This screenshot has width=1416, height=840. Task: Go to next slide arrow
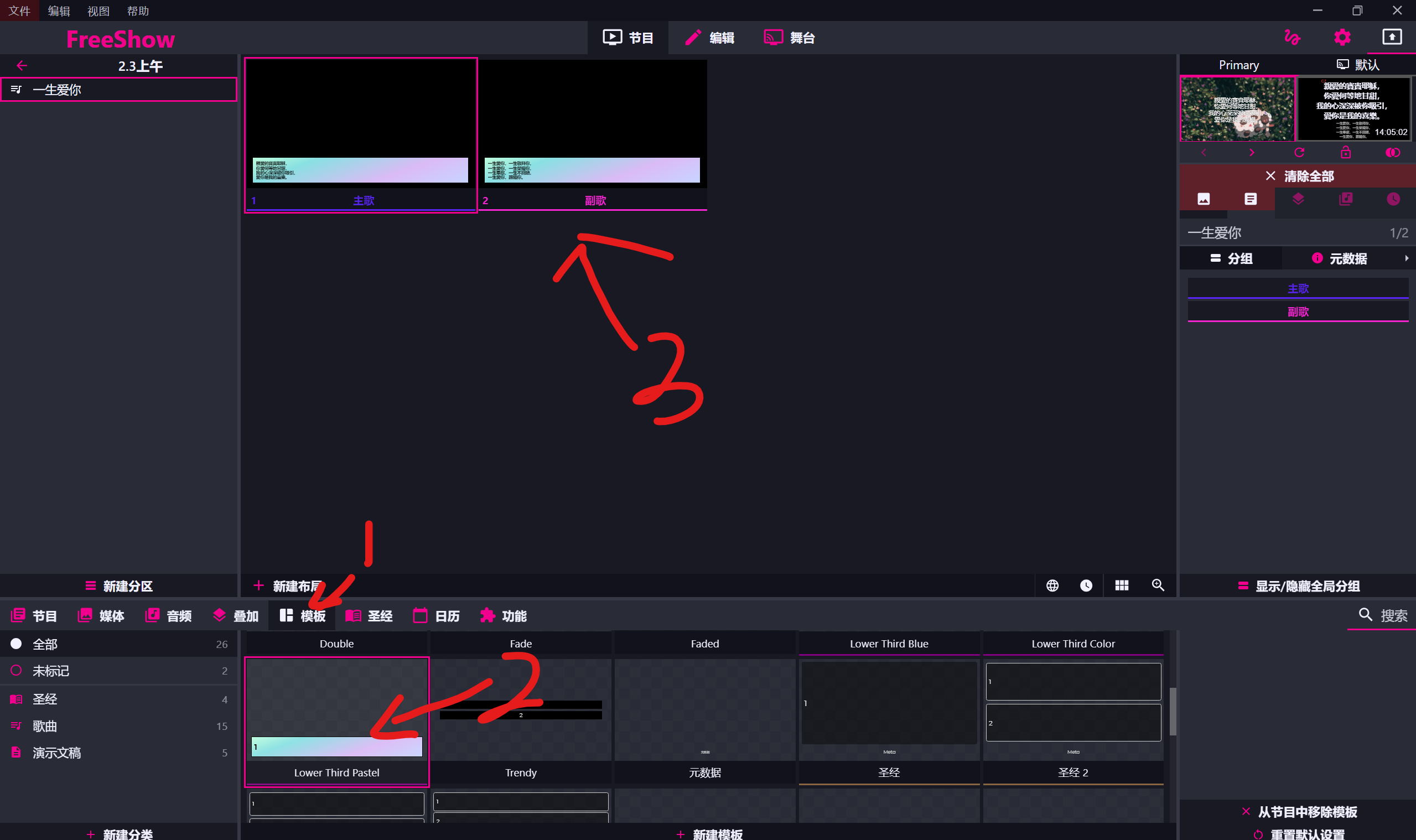(1251, 153)
